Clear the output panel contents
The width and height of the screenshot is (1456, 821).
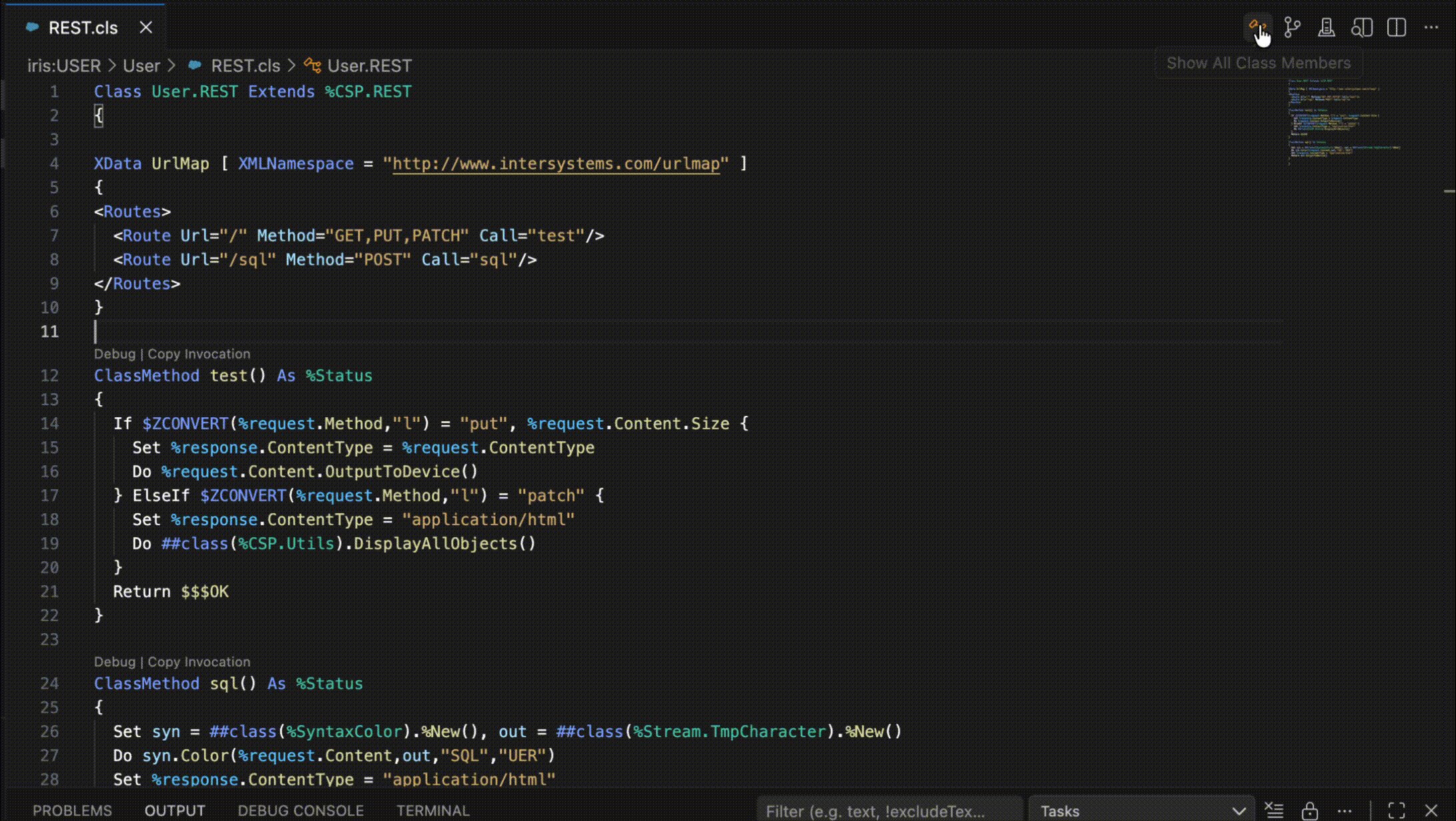1274,810
